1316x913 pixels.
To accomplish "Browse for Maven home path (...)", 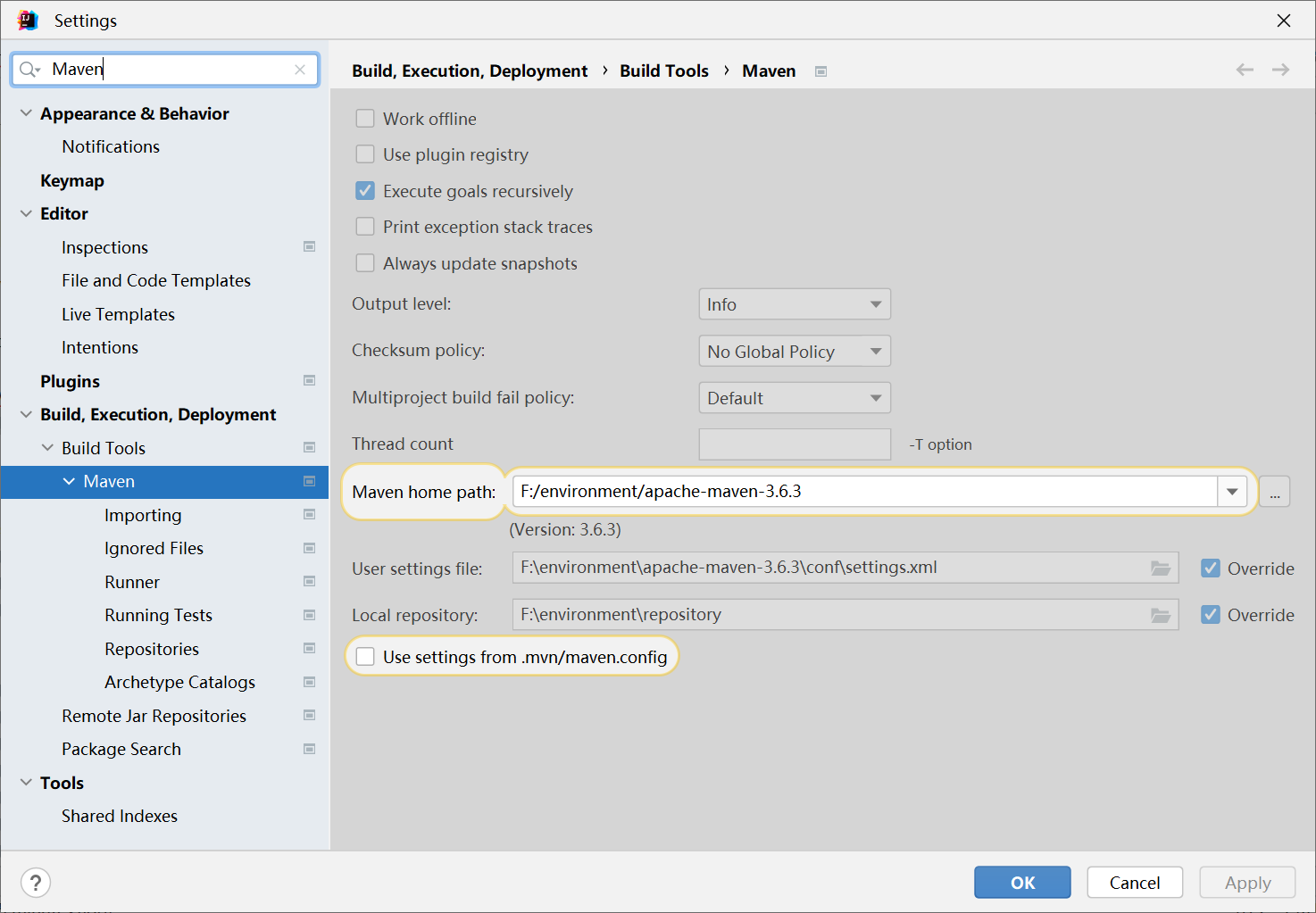I will [x=1275, y=492].
